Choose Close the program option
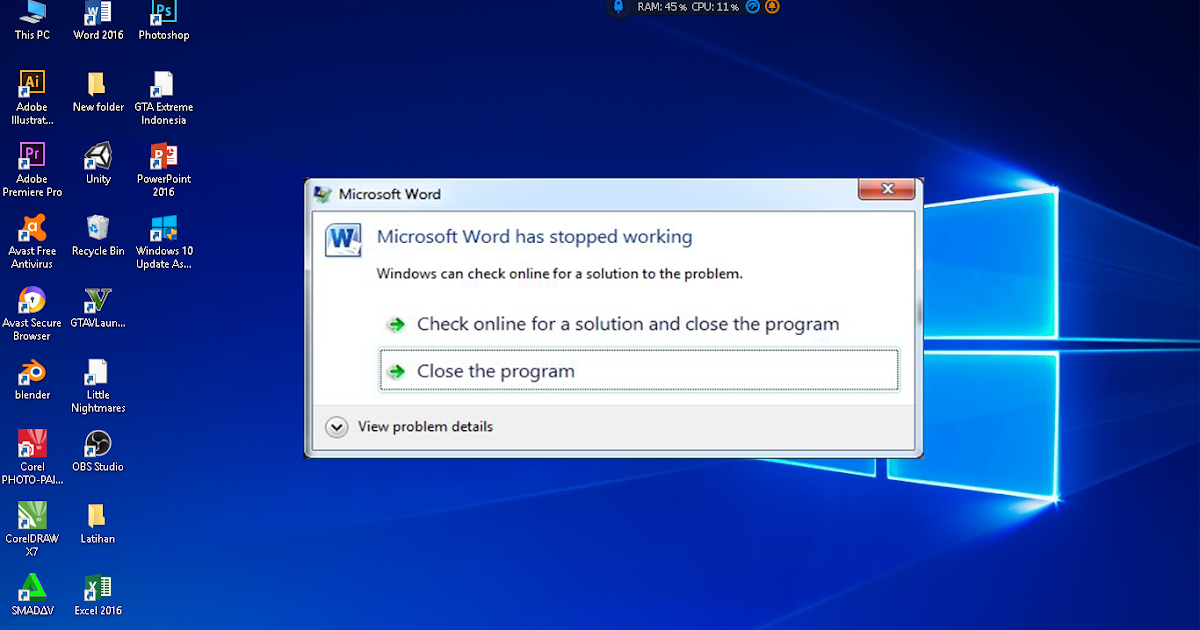This screenshot has width=1200, height=630. pyautogui.click(x=639, y=370)
